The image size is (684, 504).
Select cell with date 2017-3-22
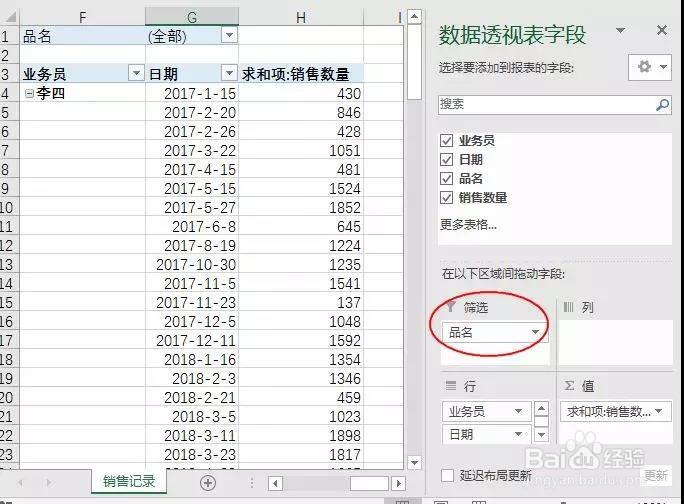point(192,151)
